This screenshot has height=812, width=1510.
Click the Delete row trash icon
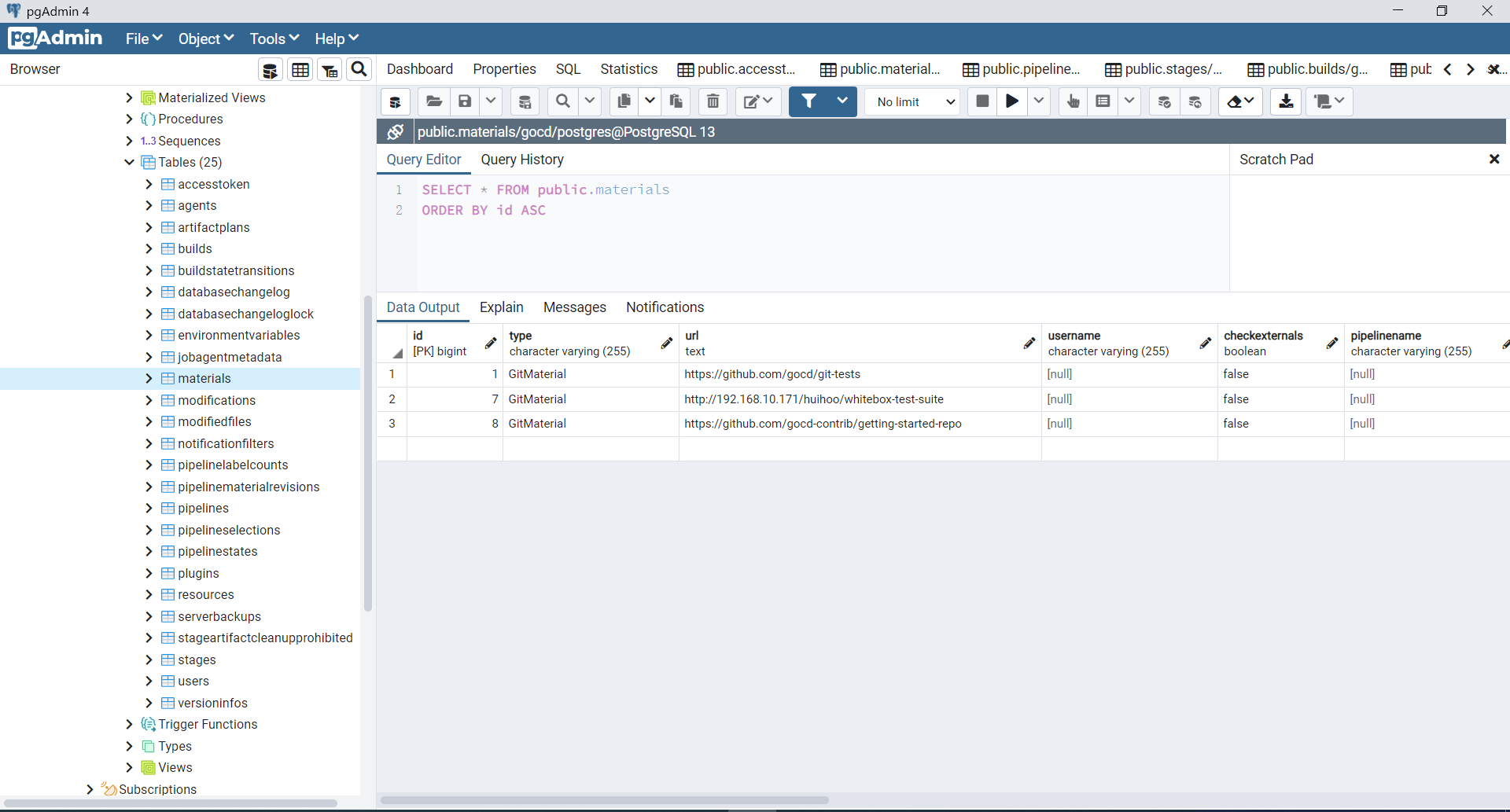(713, 101)
